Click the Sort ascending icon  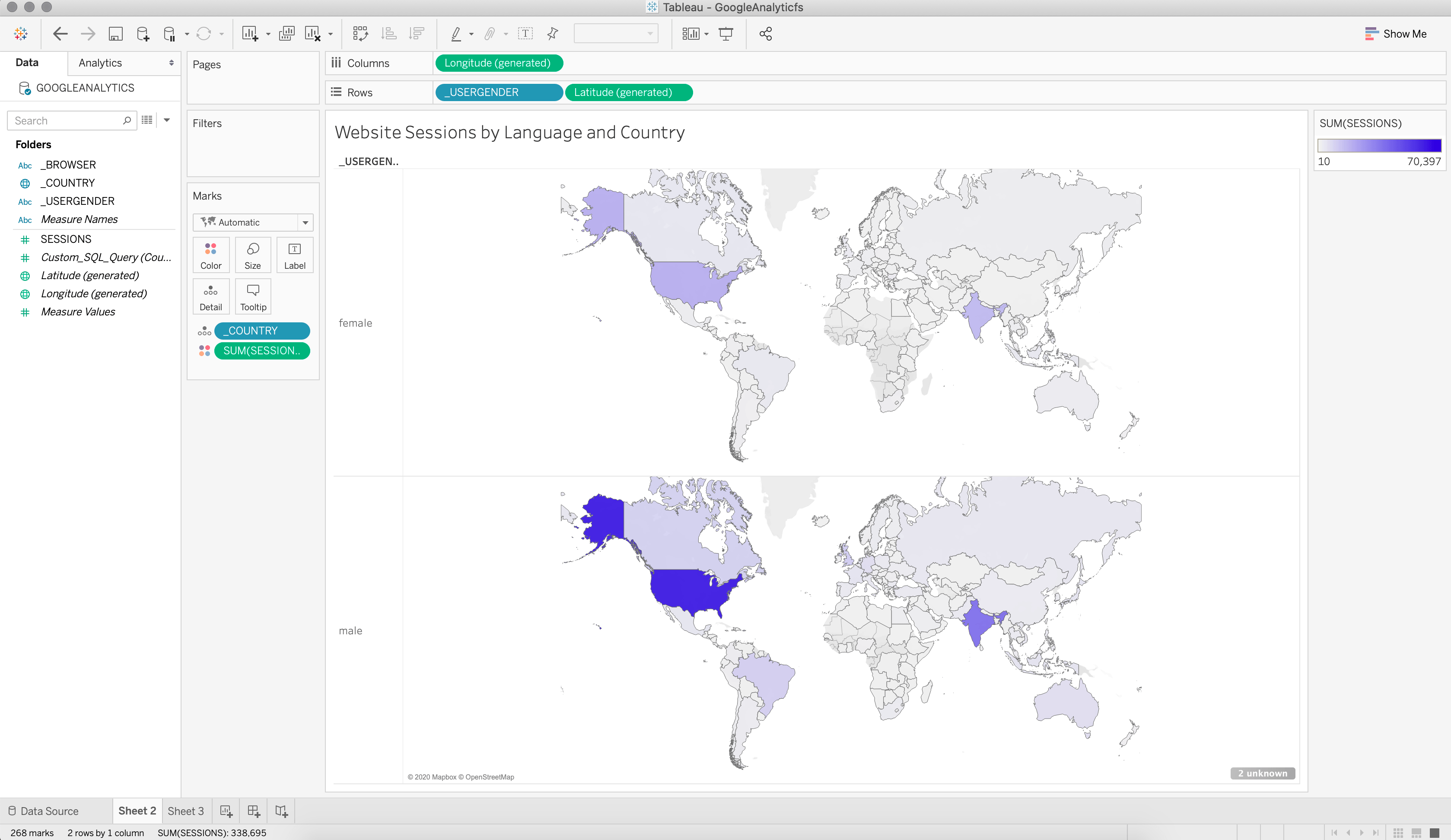tap(389, 34)
